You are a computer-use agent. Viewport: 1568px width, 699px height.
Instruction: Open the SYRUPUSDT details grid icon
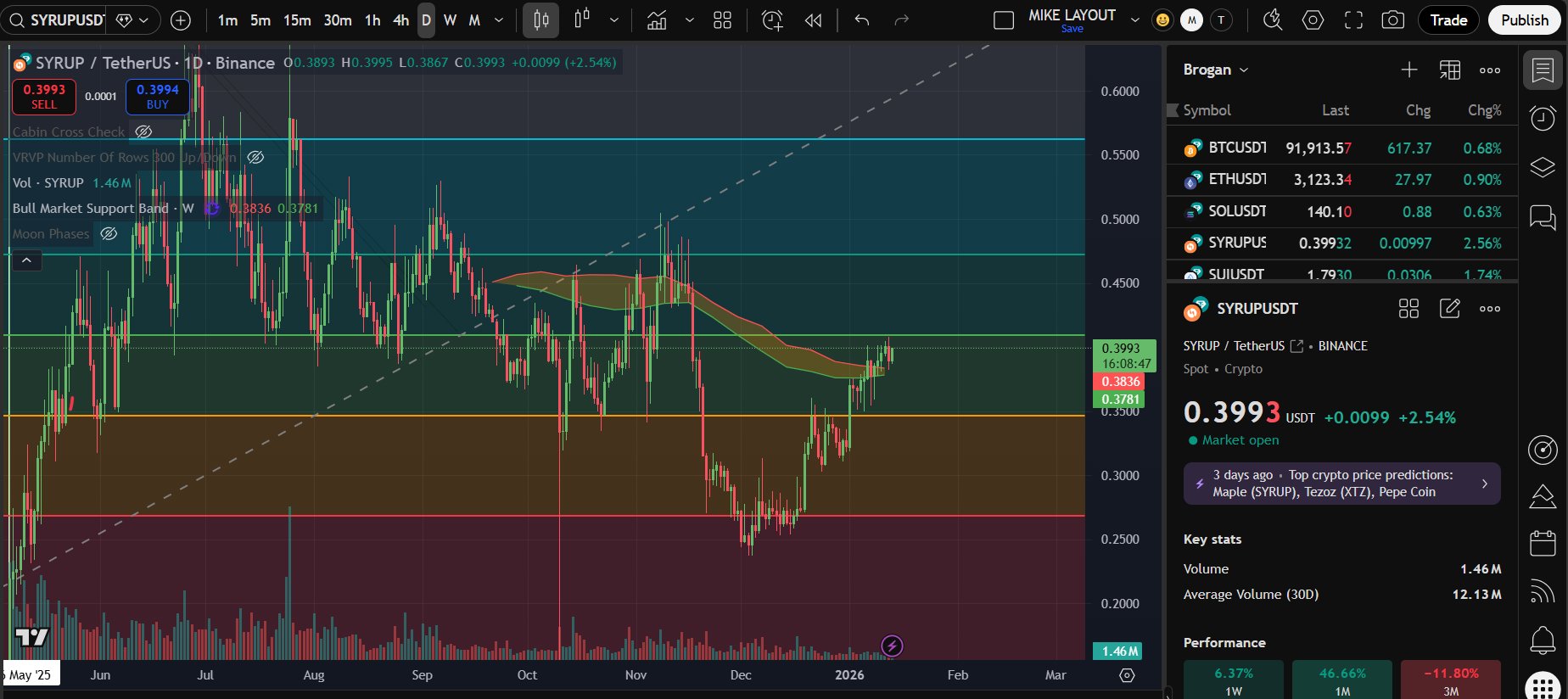click(1408, 309)
